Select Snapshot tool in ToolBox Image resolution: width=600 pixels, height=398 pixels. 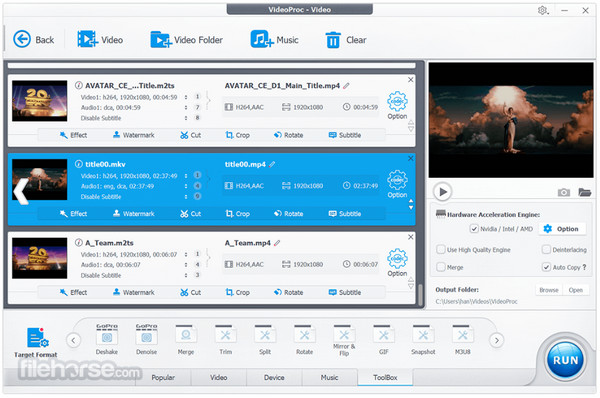[x=423, y=340]
